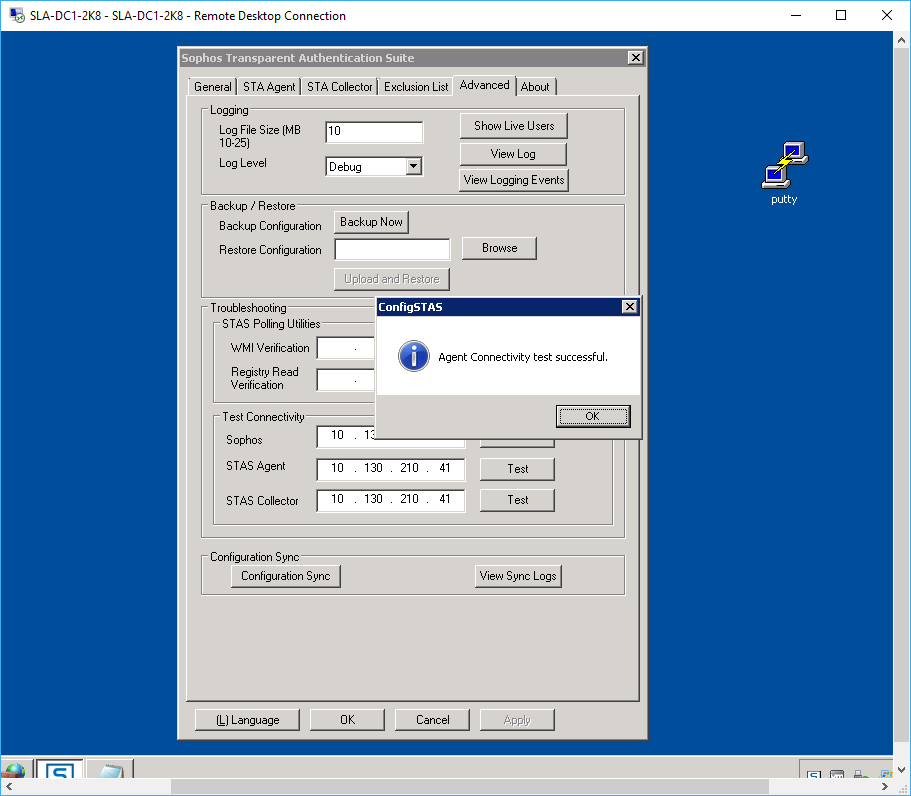Click Test beside the STAS Agent address
Screen dimensions: 911x796
coord(517,469)
